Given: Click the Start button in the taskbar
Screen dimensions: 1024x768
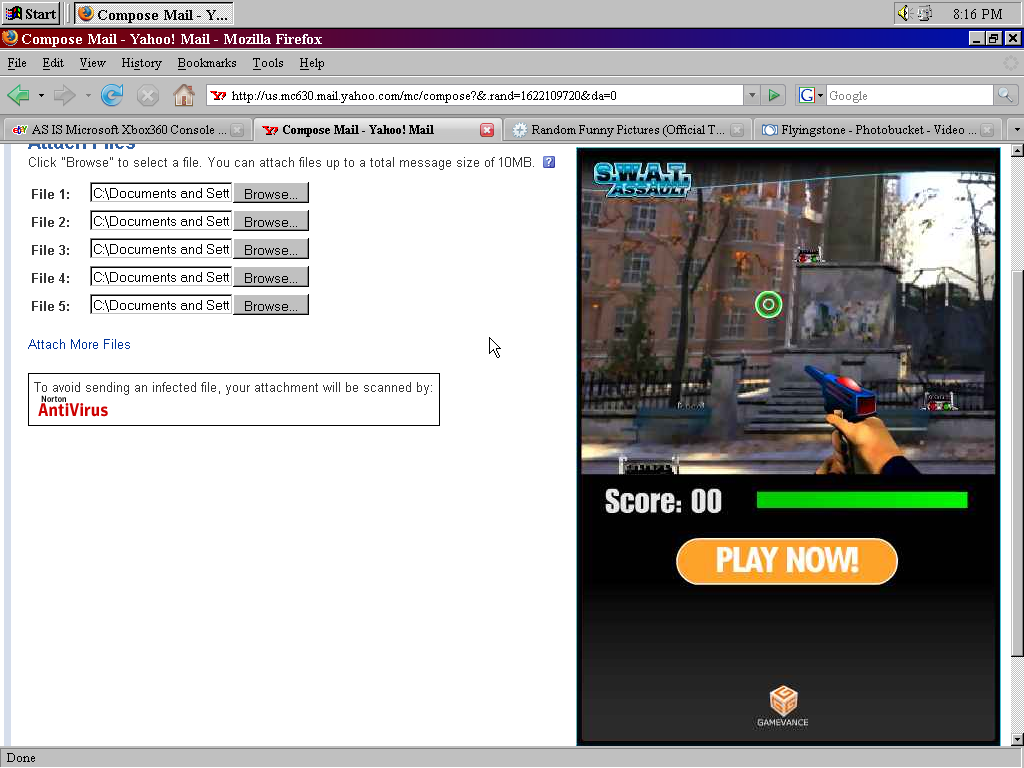Looking at the screenshot, I should 31,14.
